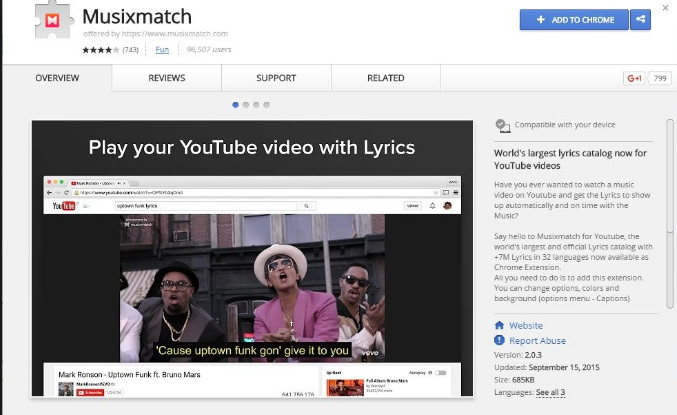
Task: Click the Google +1 button
Action: coord(633,78)
